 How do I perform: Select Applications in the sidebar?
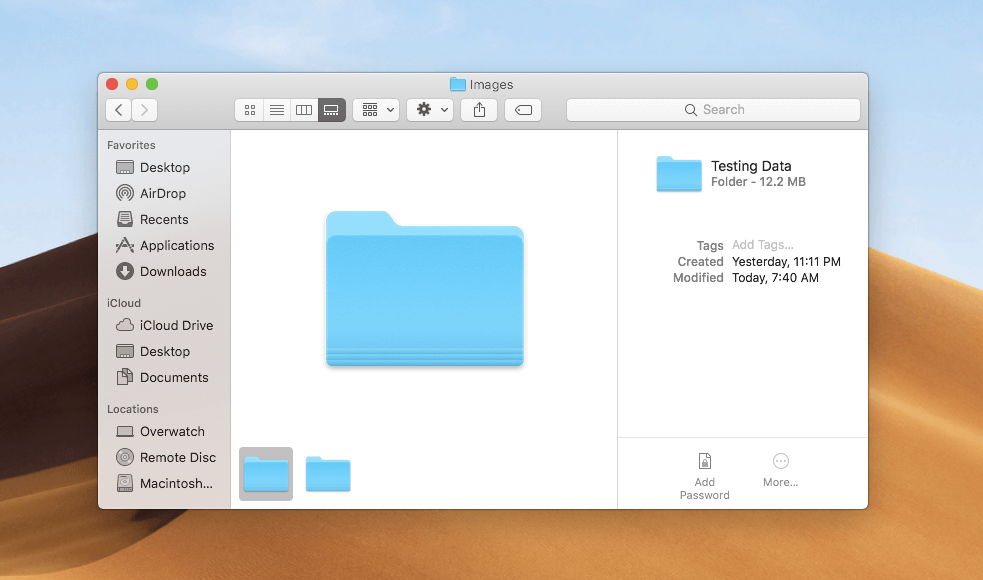(x=176, y=245)
